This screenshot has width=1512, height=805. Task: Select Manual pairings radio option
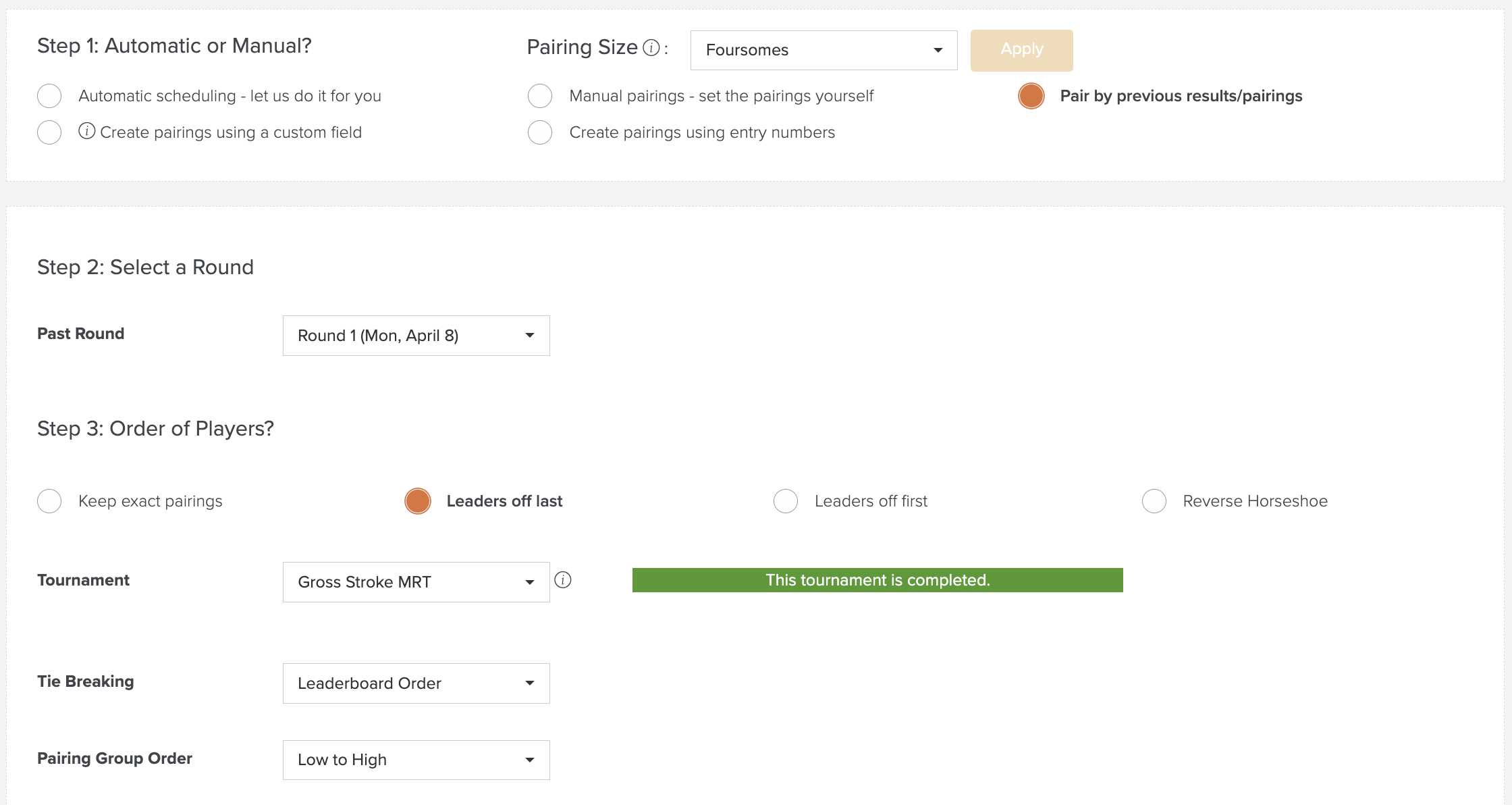(540, 96)
